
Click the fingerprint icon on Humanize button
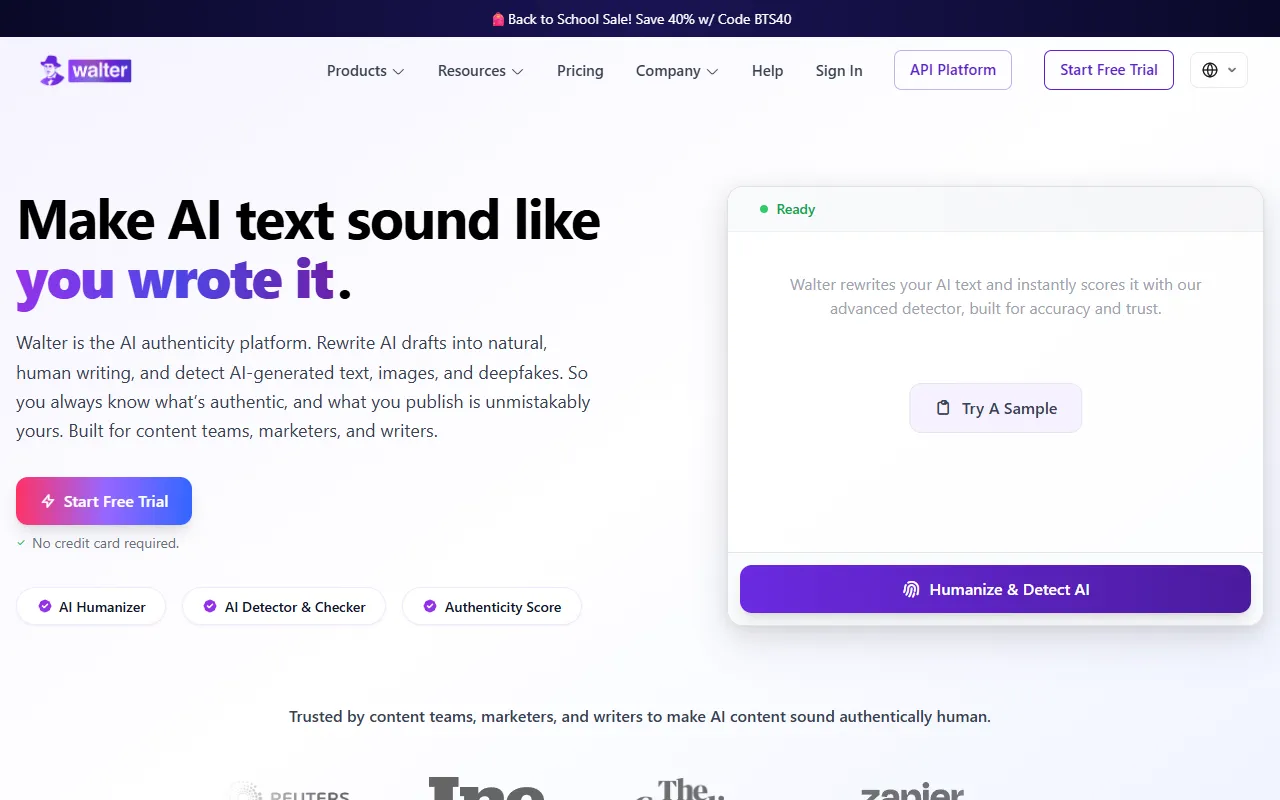click(911, 589)
